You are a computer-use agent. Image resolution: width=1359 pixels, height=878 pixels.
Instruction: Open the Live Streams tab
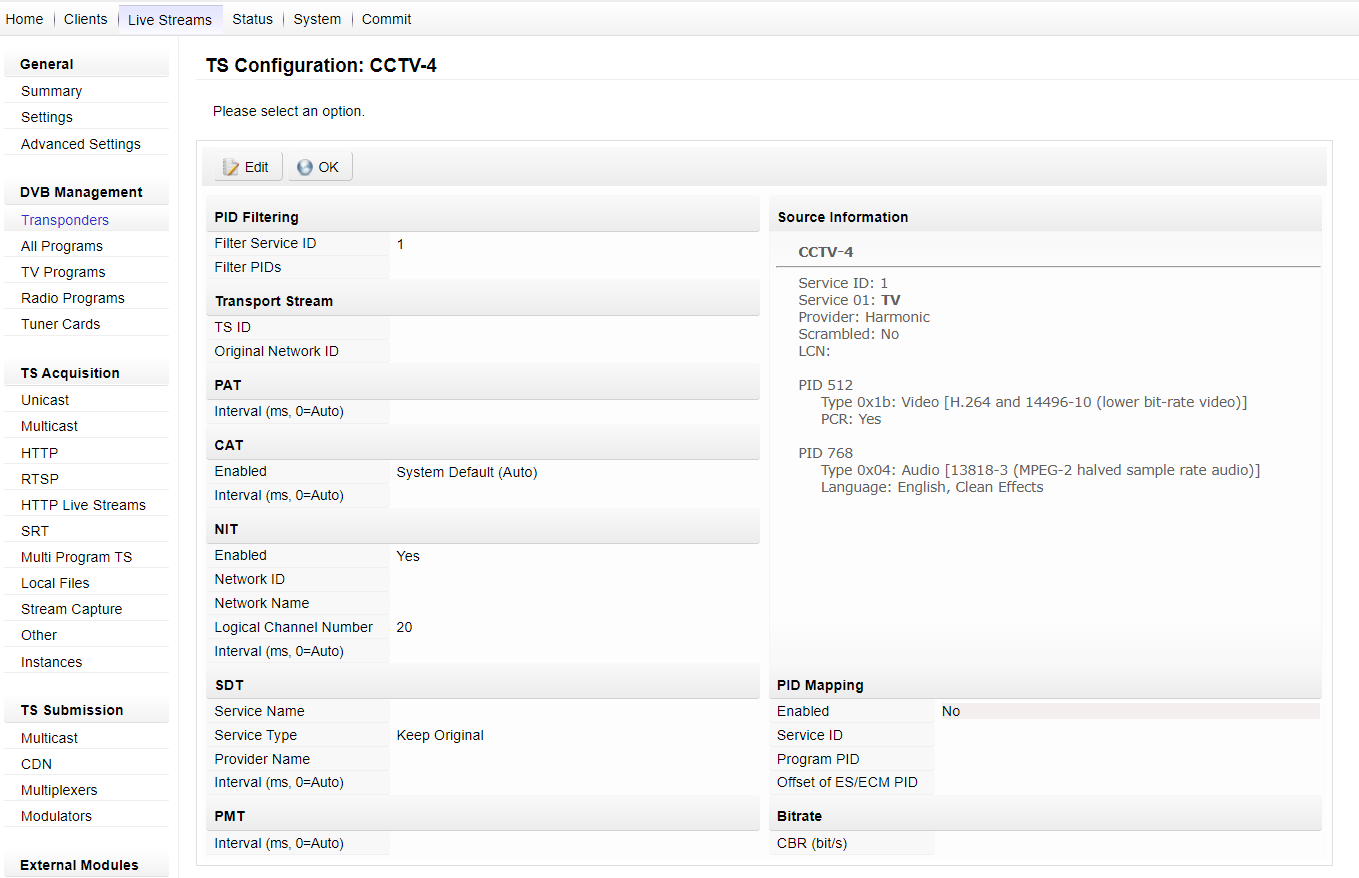coord(170,20)
